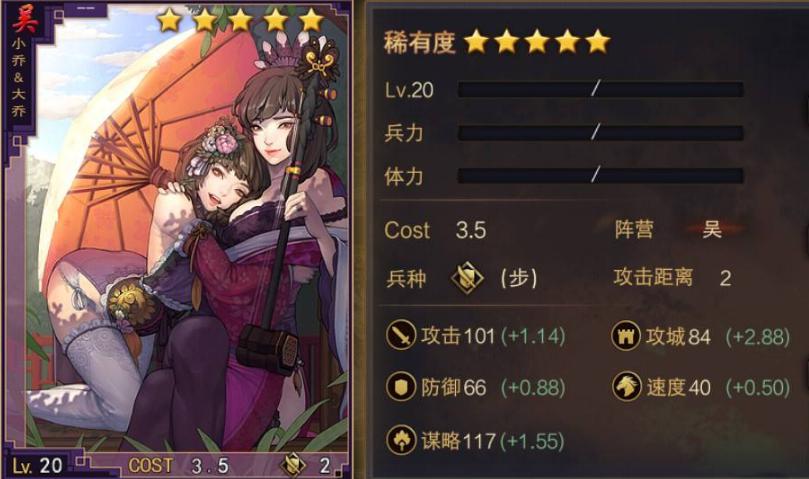Click the castle siege icon
This screenshot has height=479, width=809.
(626, 336)
